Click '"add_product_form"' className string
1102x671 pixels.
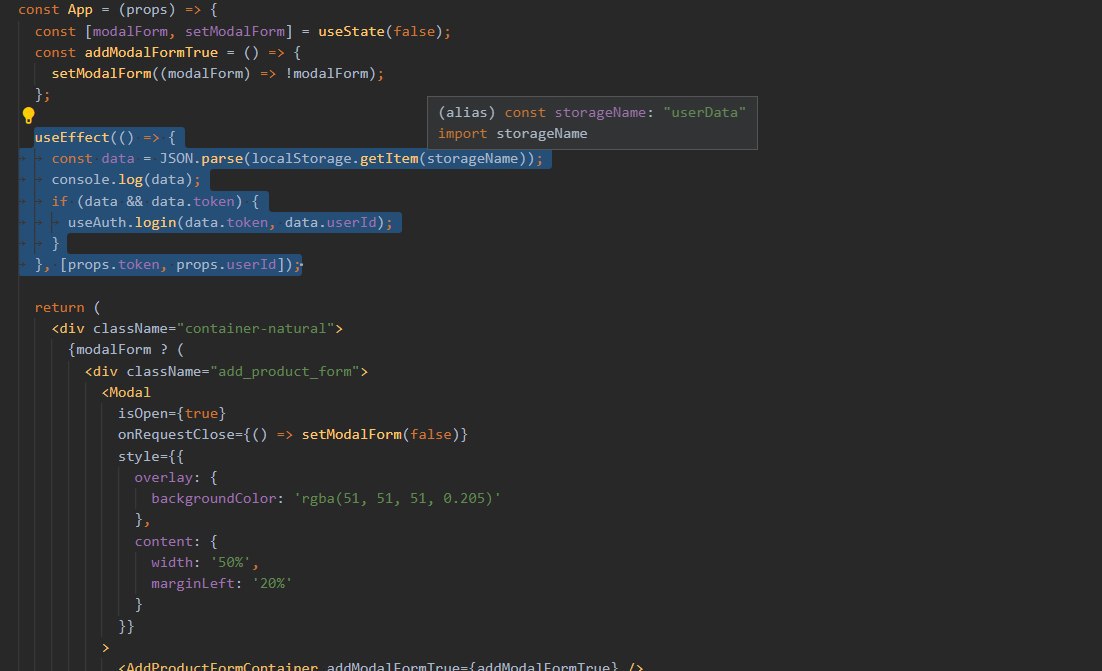coord(285,371)
